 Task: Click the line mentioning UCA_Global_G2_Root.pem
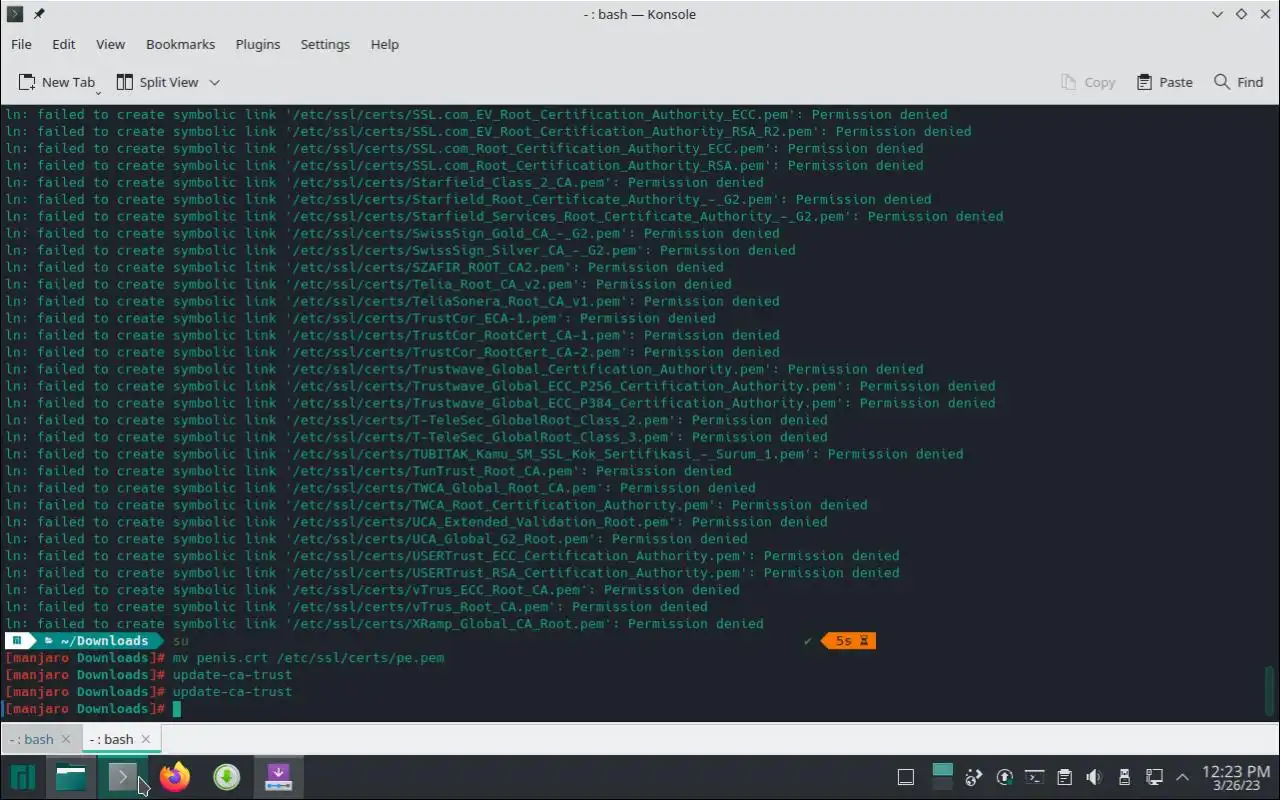376,539
